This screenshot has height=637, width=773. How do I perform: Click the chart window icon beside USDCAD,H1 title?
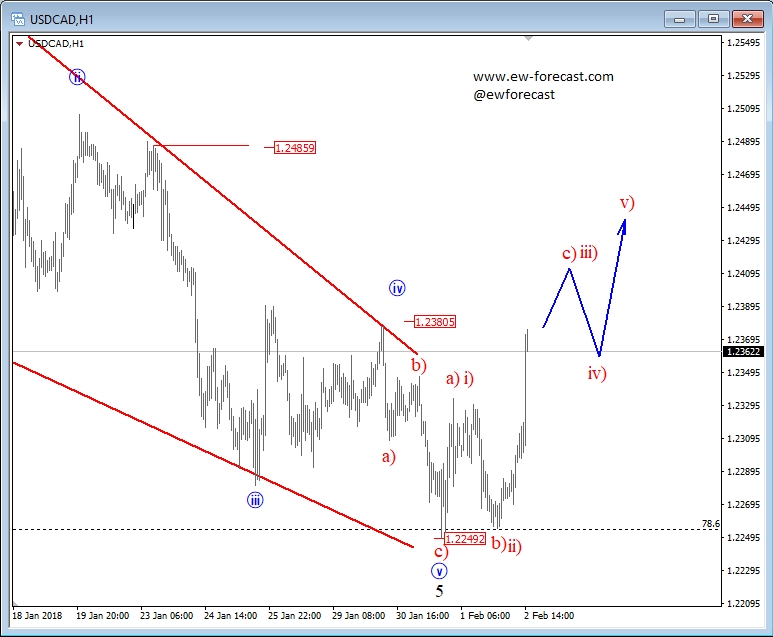(x=18, y=19)
